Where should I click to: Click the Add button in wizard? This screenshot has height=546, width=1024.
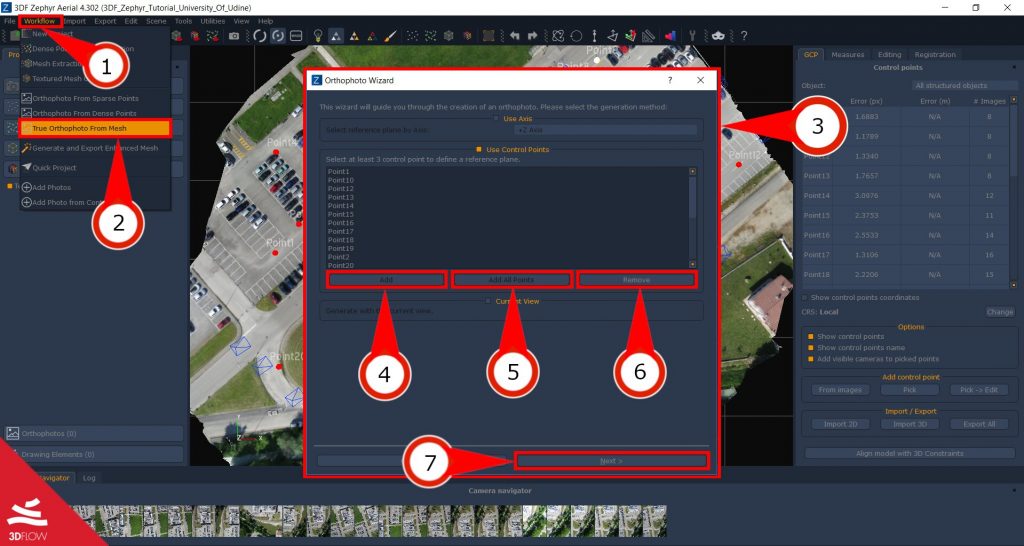click(x=386, y=280)
